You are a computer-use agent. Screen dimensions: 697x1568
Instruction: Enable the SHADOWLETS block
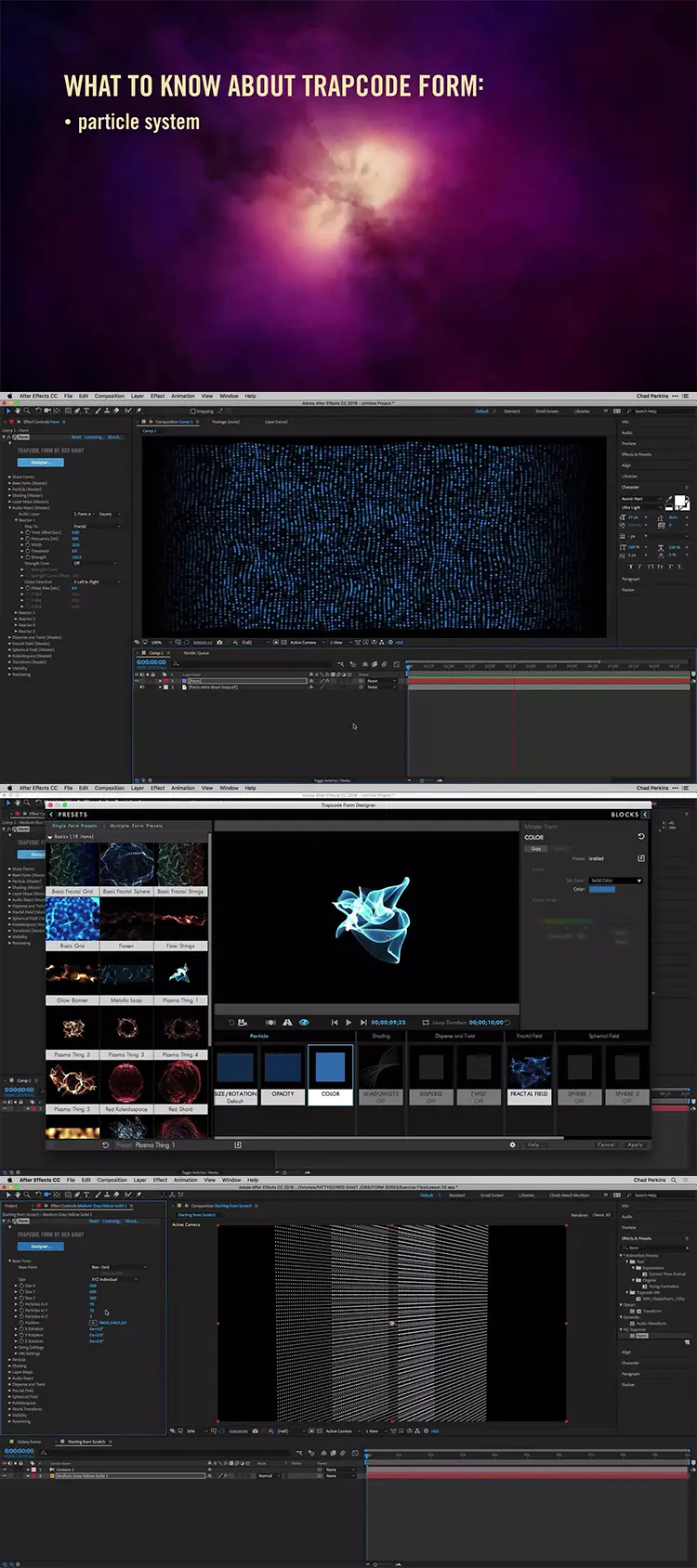pos(380,1075)
